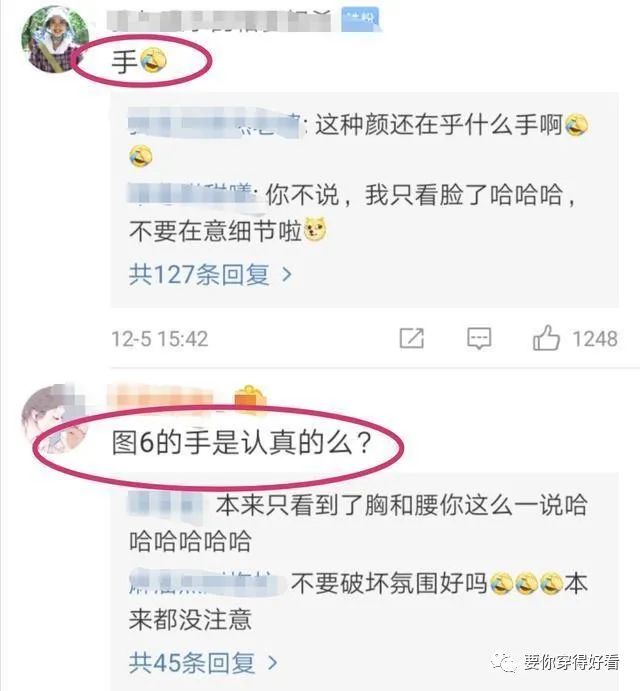Tap the chevron after 共127条回复
This screenshot has width=640, height=691.
click(287, 275)
